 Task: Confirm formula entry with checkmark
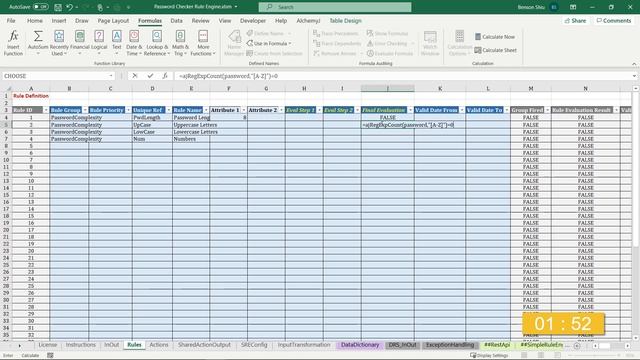pyautogui.click(x=150, y=76)
